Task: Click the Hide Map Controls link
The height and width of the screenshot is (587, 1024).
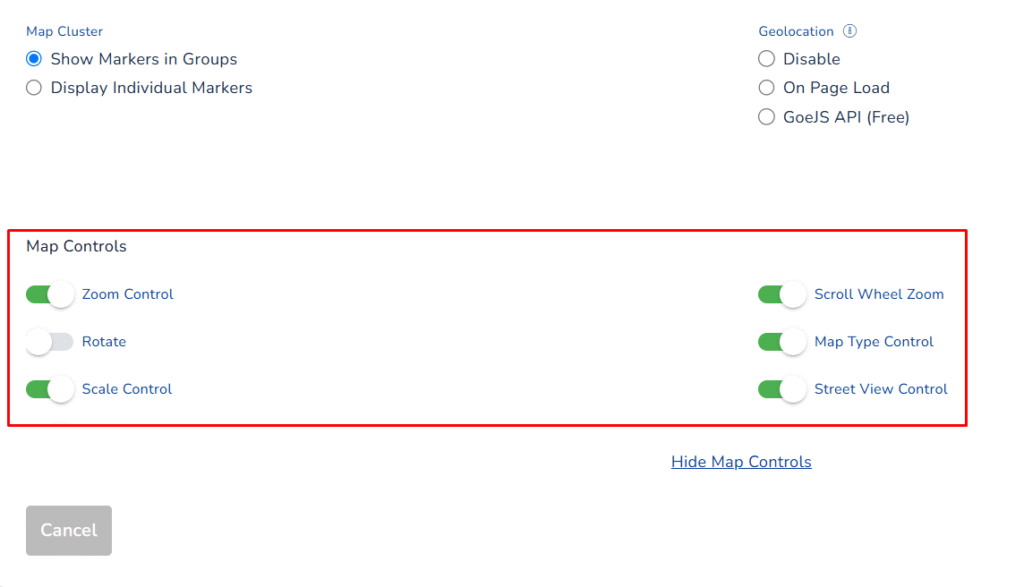Action: click(741, 461)
